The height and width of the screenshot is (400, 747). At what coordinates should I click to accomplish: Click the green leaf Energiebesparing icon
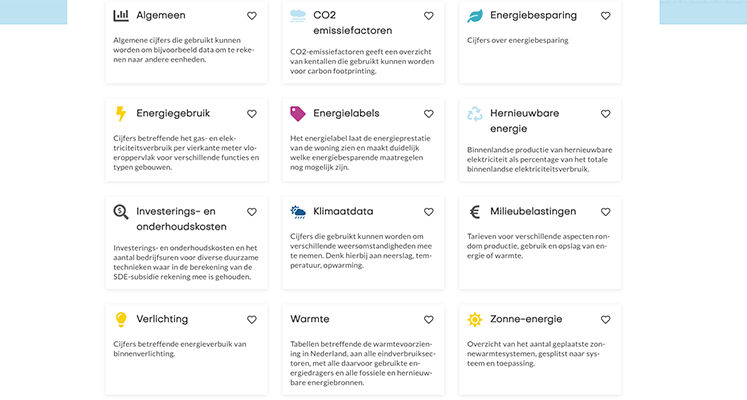click(x=475, y=16)
